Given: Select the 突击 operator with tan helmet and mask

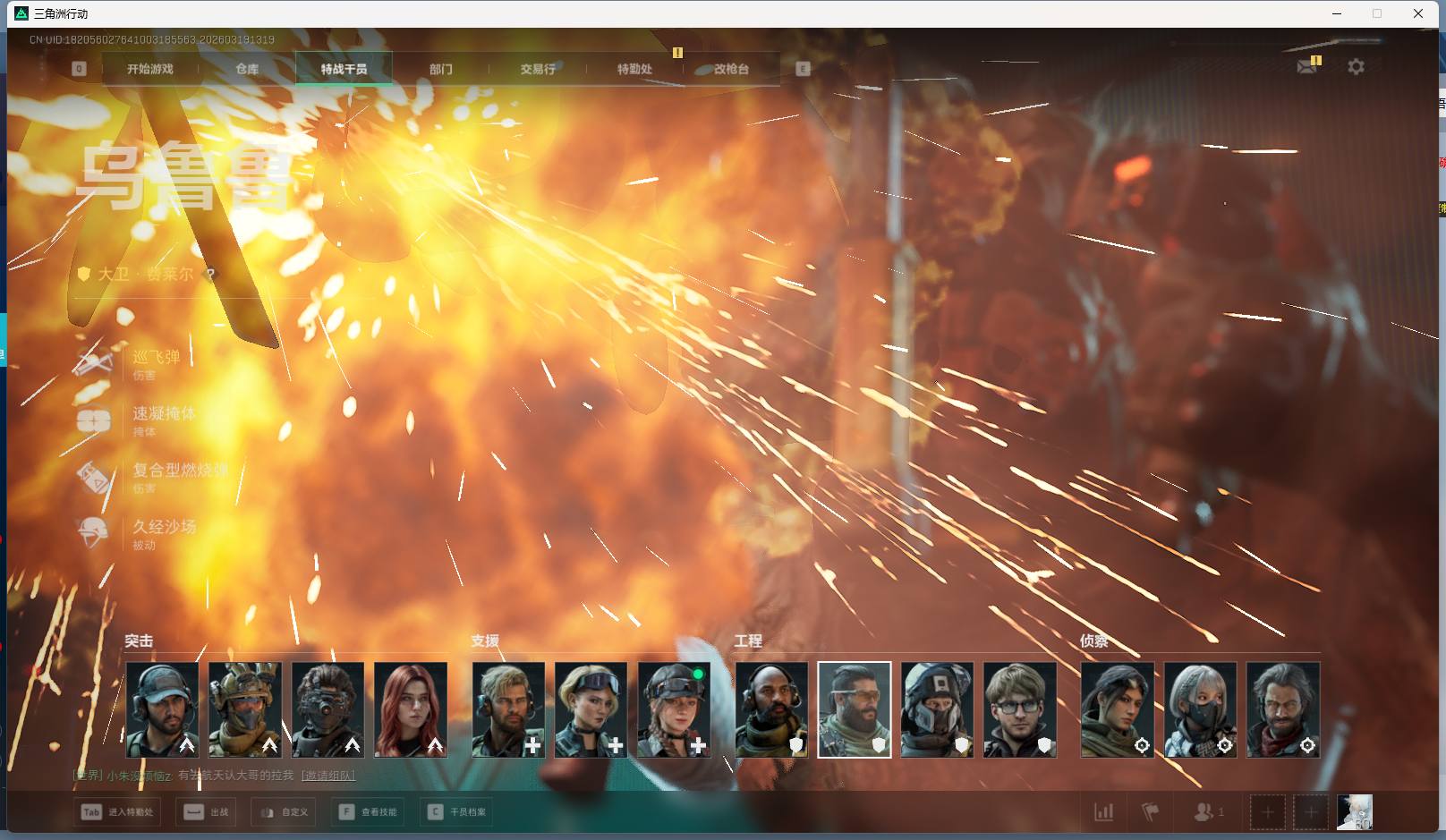Looking at the screenshot, I should coord(245,710).
